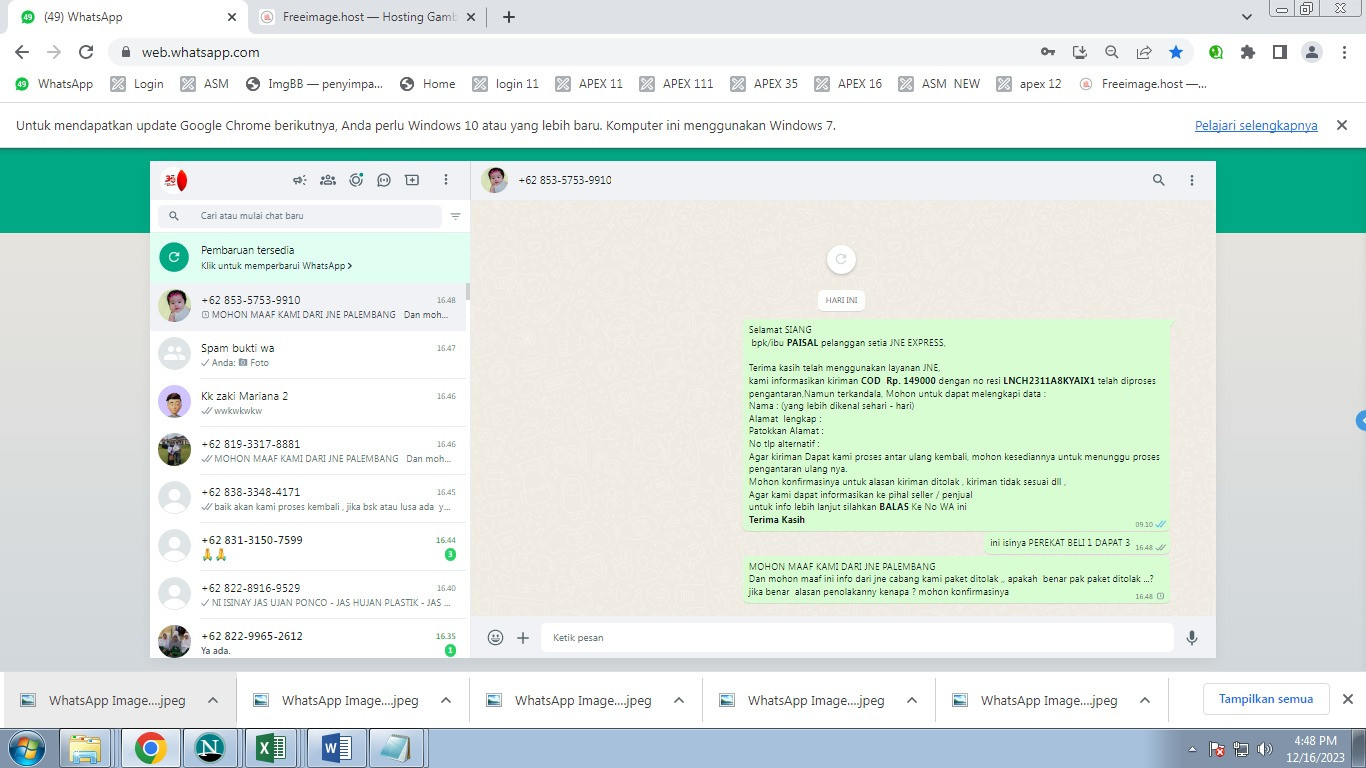Screen dimensions: 1366x768
Task: Click the 'Pelajari selengkapnya' link
Action: click(1256, 126)
